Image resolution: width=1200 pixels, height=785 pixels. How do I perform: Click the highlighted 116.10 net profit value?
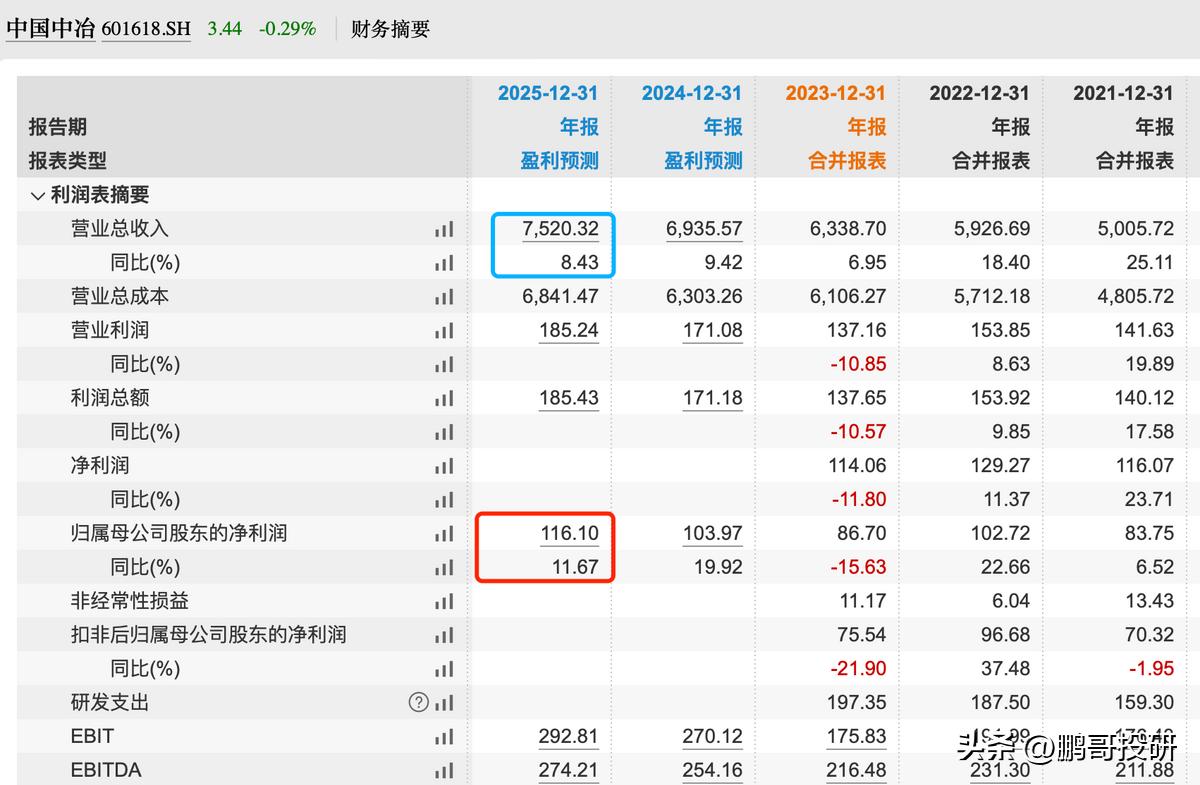coord(572,533)
